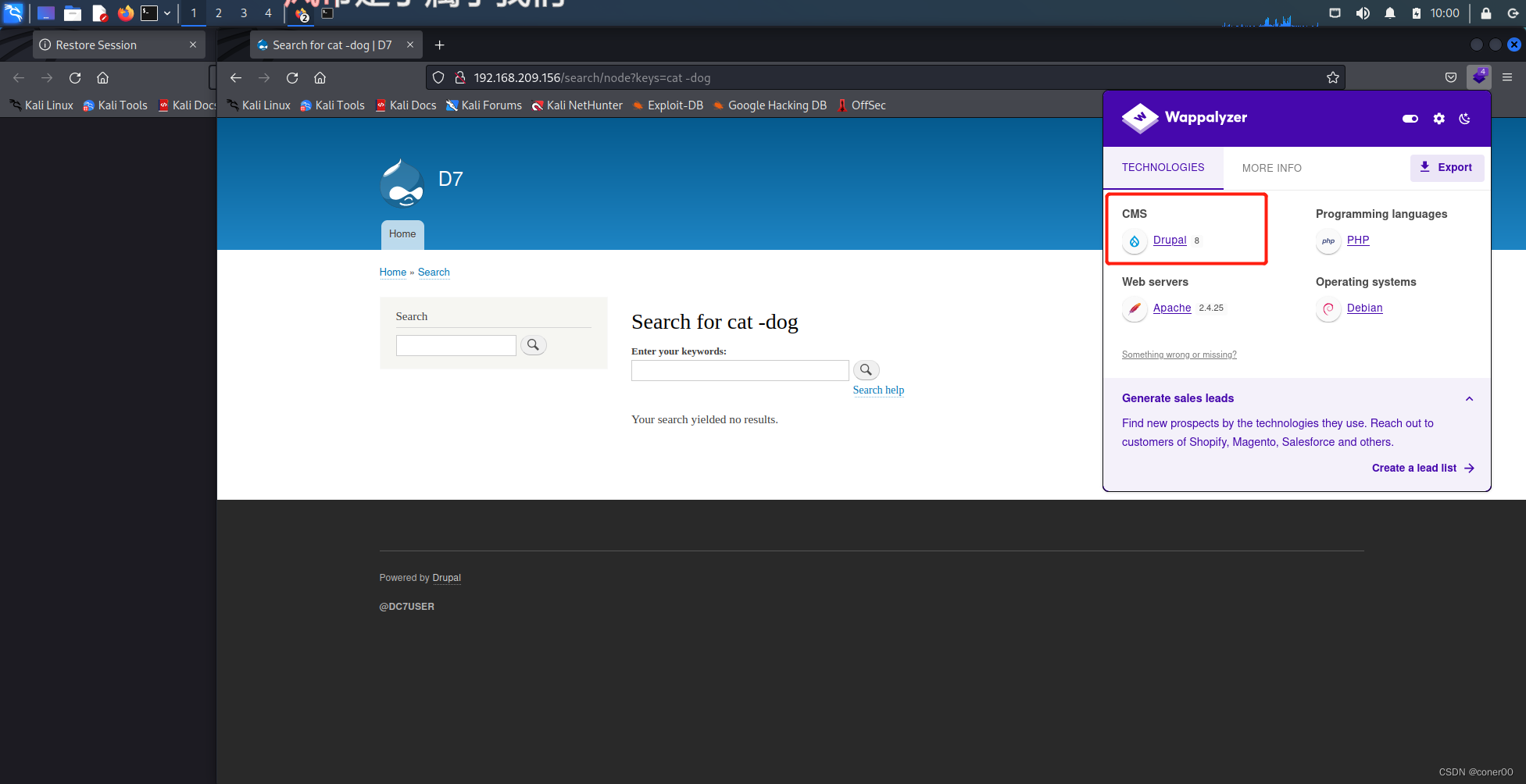The image size is (1526, 784).
Task: Click the Apache feather icon
Action: [1134, 309]
